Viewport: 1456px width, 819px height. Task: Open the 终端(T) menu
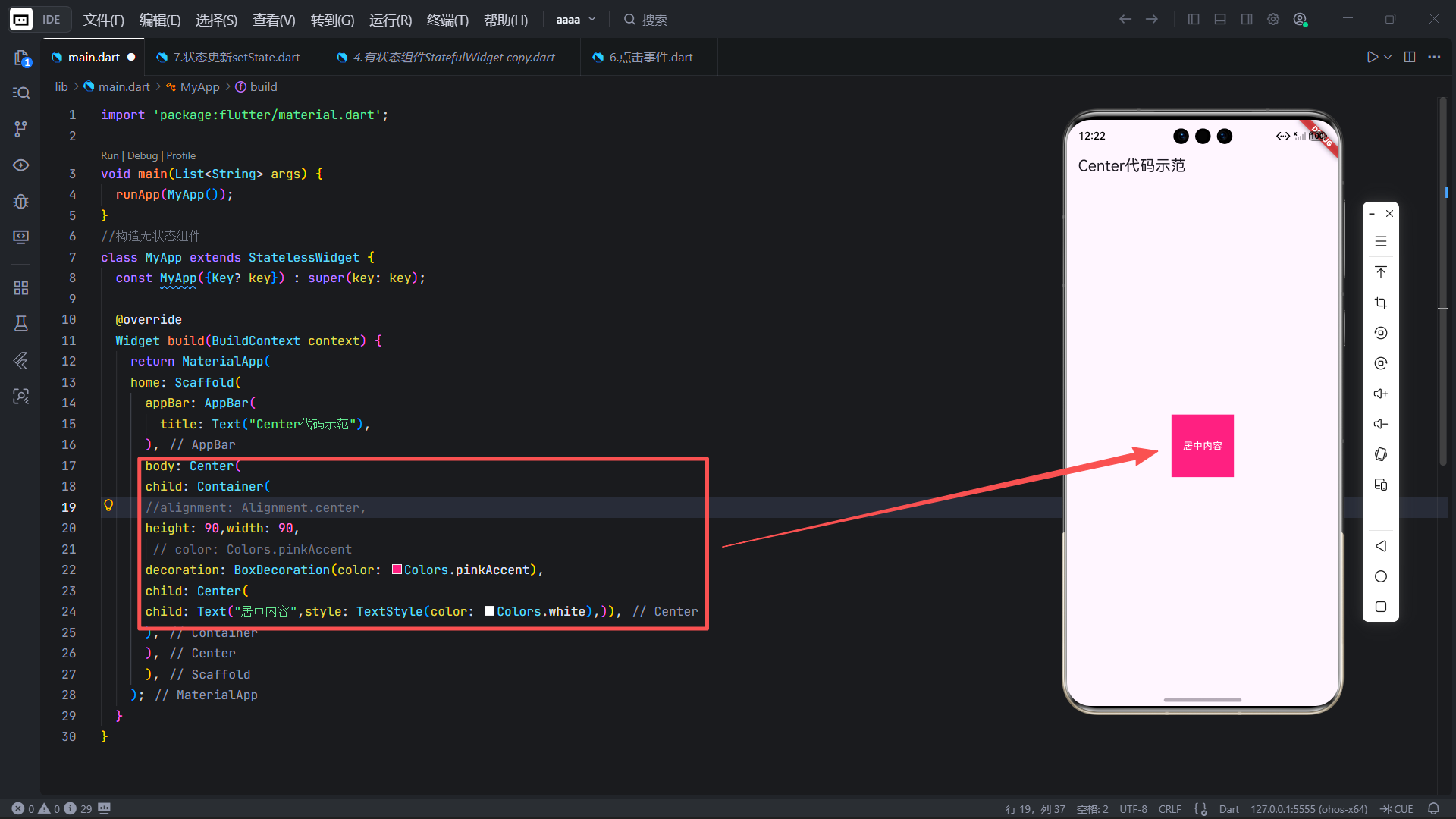pyautogui.click(x=447, y=20)
